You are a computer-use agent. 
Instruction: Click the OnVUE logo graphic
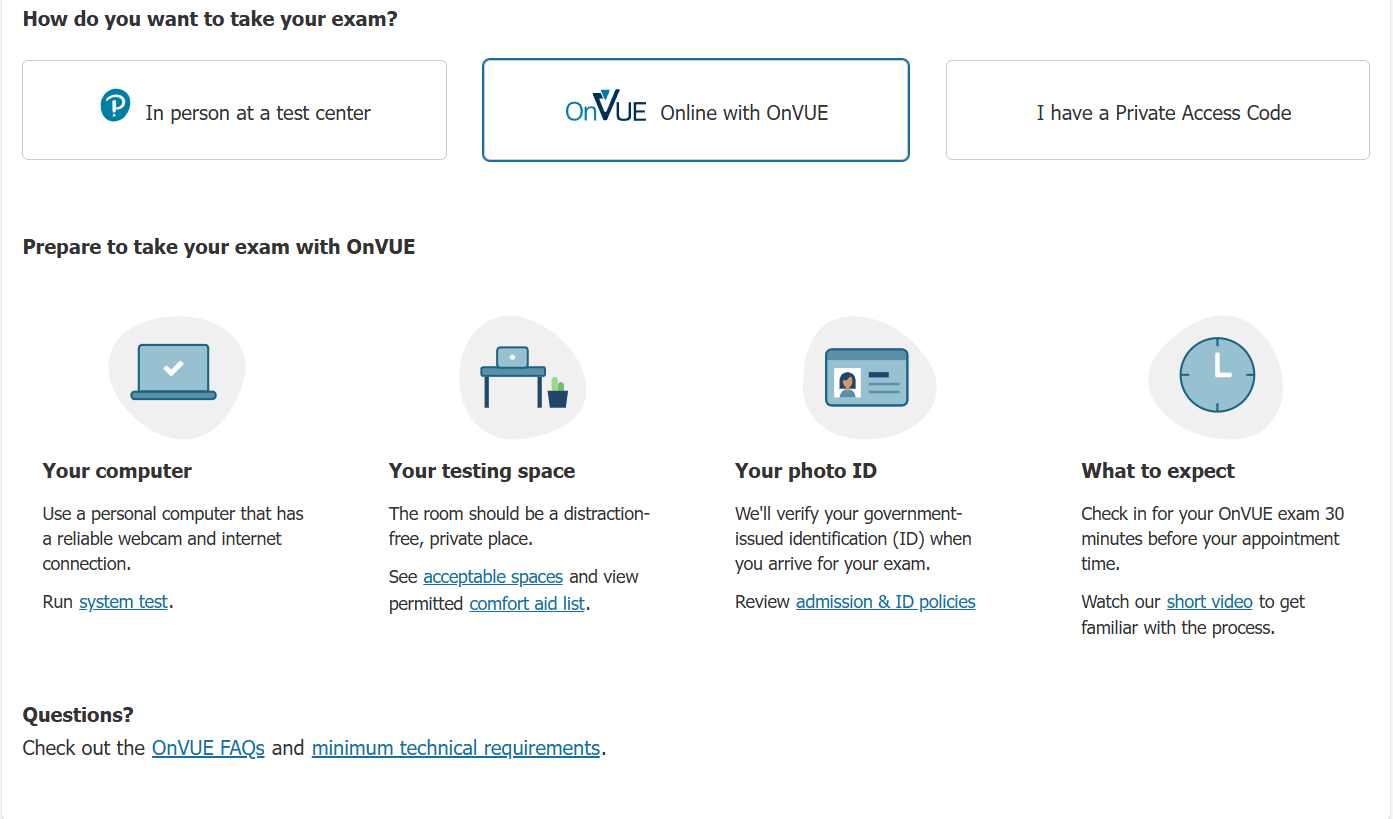coord(606,107)
